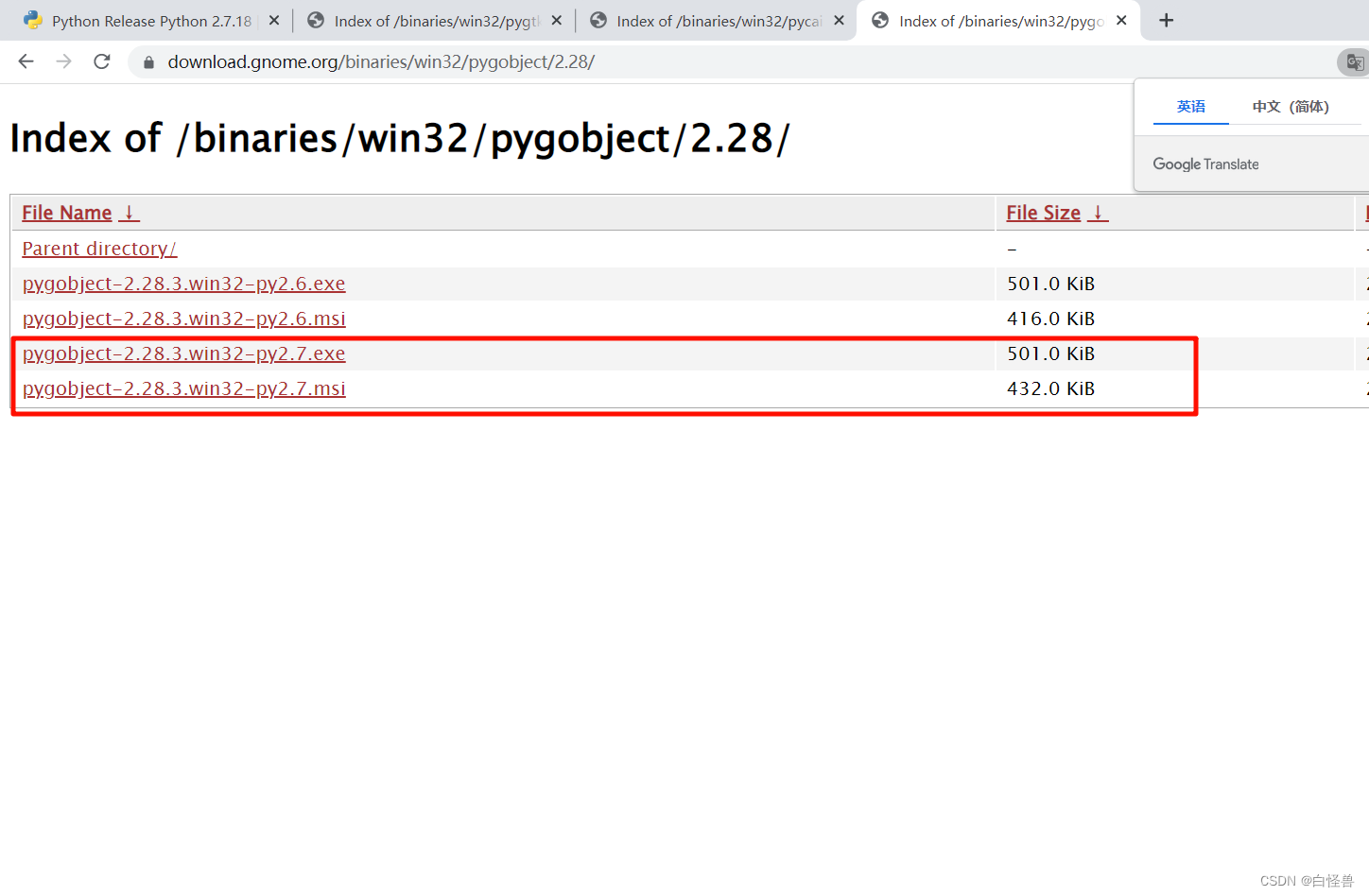The width and height of the screenshot is (1369, 896).
Task: Click the globe favicon on pycairo tab
Action: [x=598, y=20]
